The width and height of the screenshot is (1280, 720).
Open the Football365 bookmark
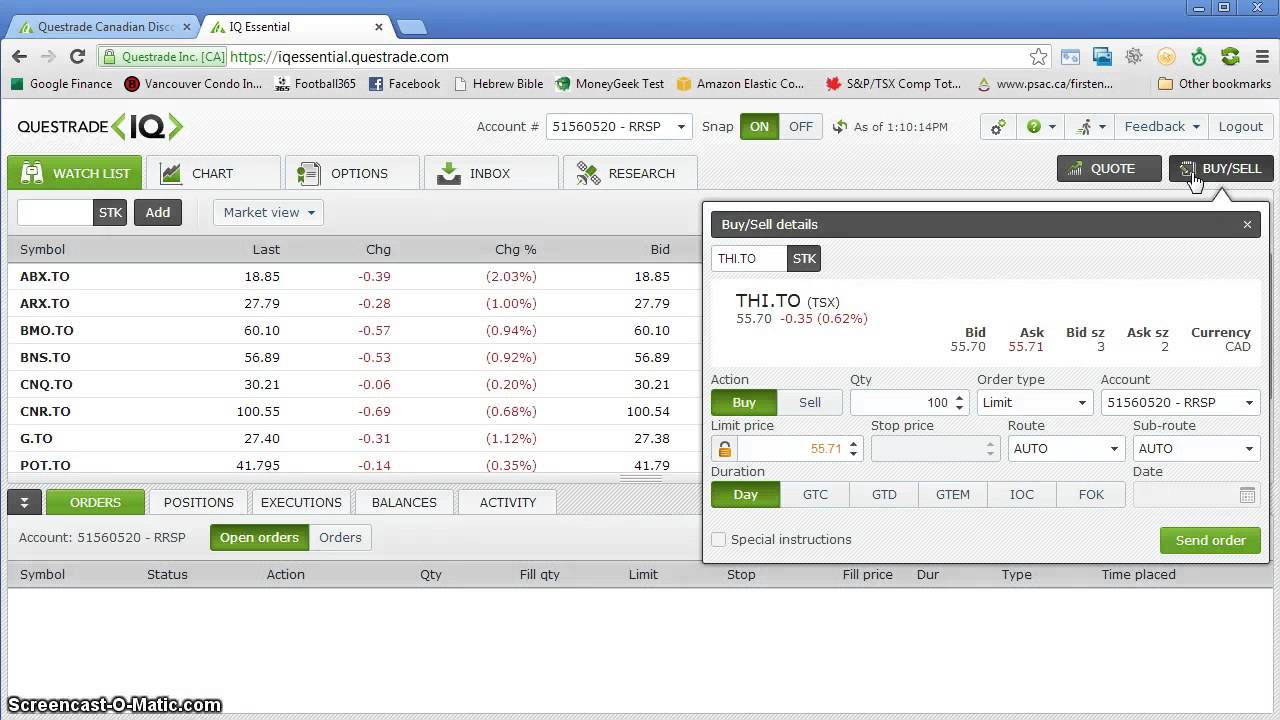click(314, 84)
